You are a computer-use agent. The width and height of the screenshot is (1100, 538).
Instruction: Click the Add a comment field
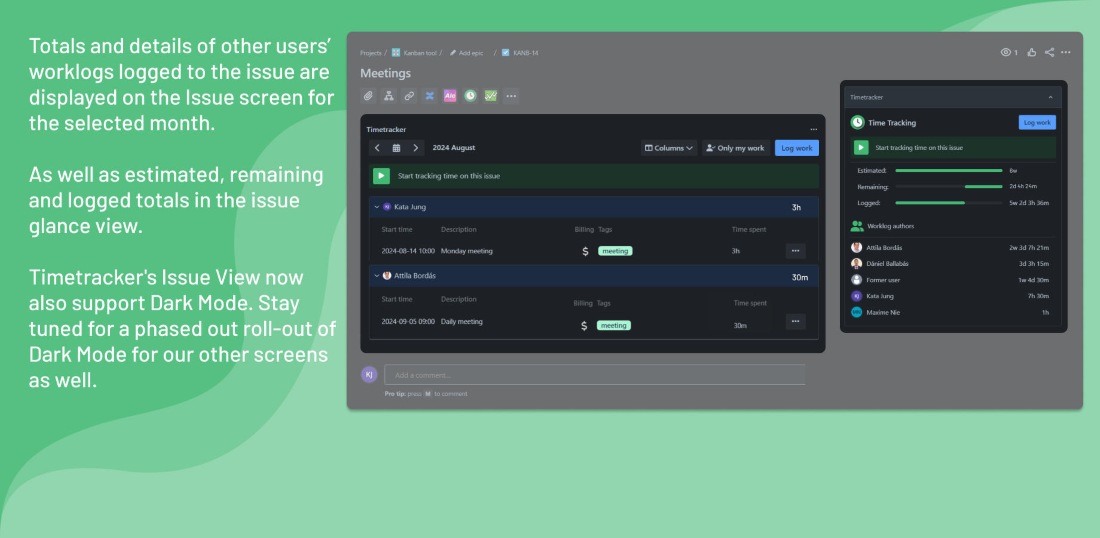594,375
